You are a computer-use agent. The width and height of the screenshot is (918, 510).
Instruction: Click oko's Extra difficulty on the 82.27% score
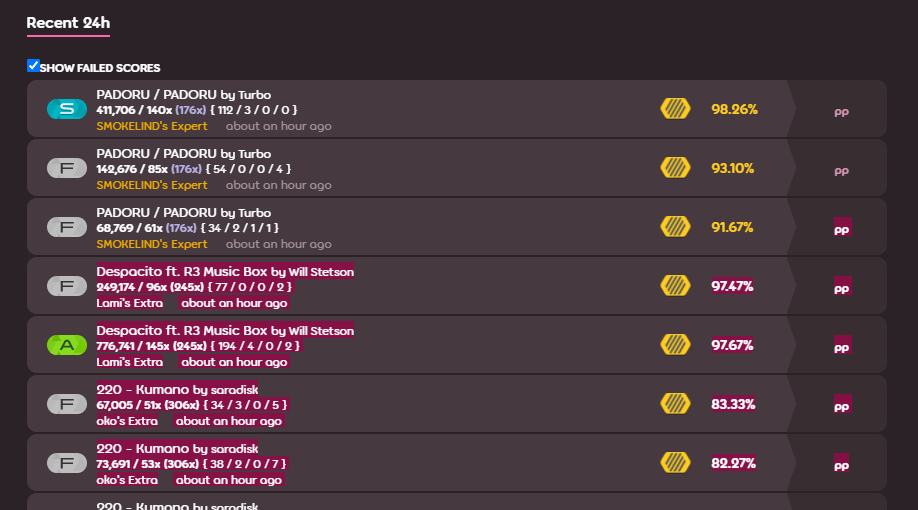[x=127, y=480]
